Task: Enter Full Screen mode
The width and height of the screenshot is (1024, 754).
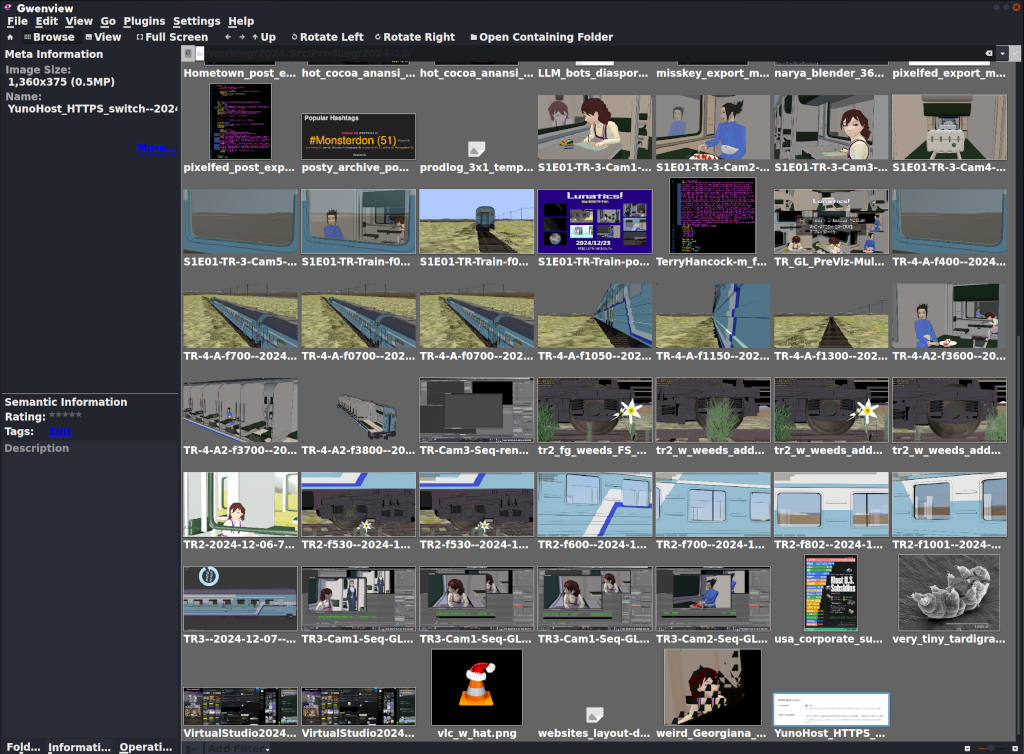Action: [172, 37]
